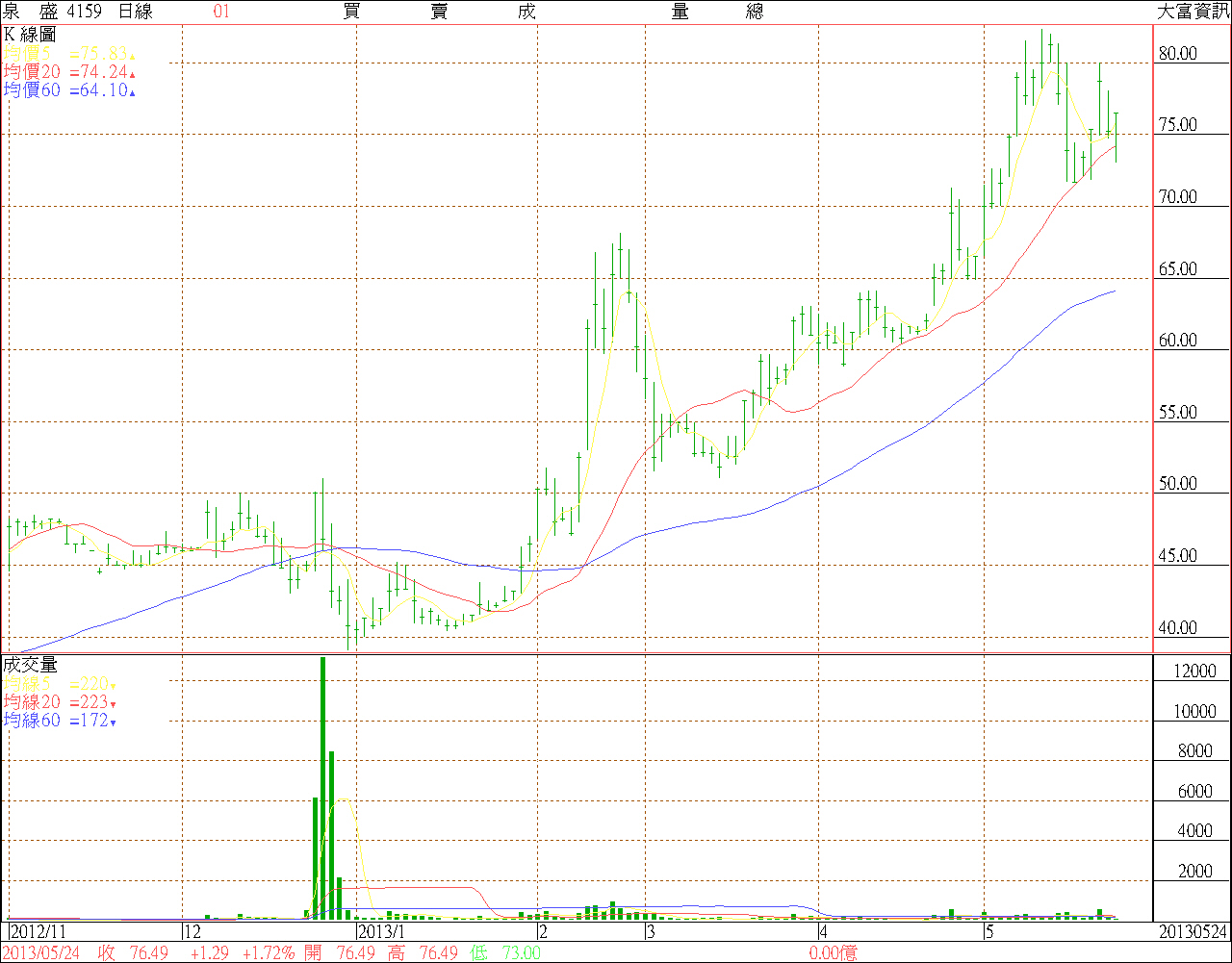Viewport: 1232px width, 963px height.
Task: Select the 買 column header
Action: click(x=351, y=12)
